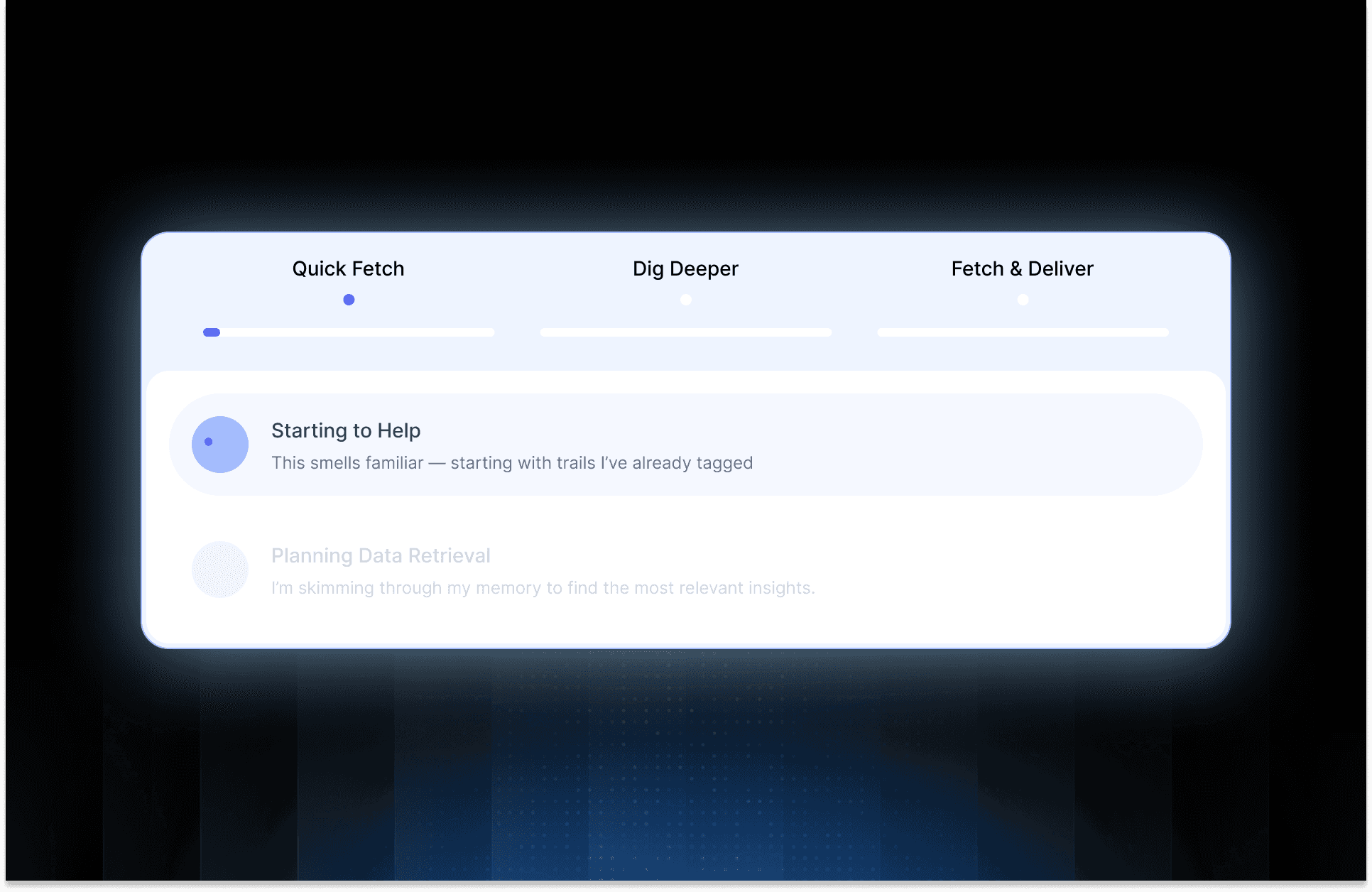
Task: Switch to the Dig Deeper stage
Action: (x=685, y=268)
